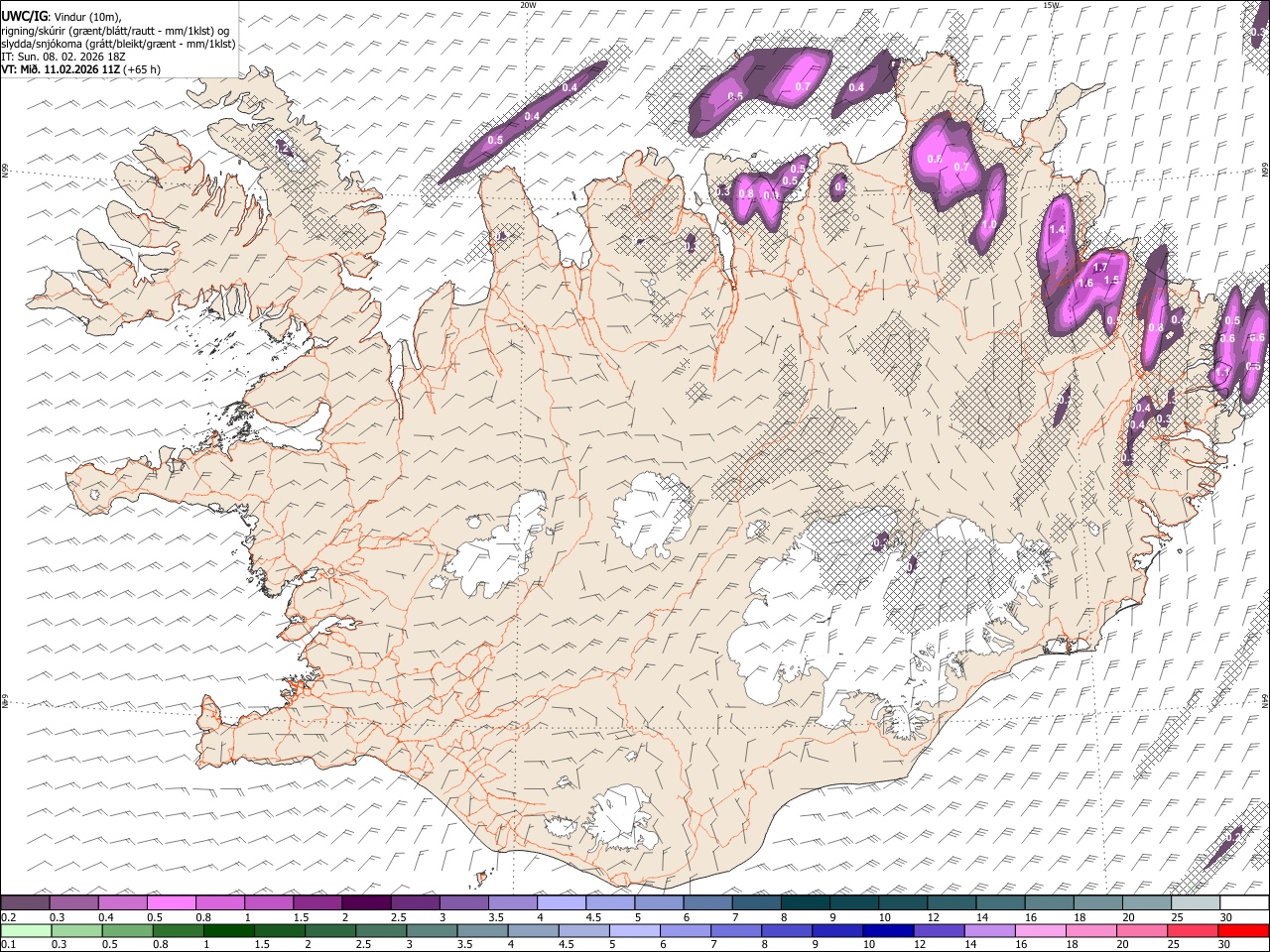Viewport: 1270px width, 952px height.
Task: Click the '1.0' precipitation value on the map
Action: [988, 224]
